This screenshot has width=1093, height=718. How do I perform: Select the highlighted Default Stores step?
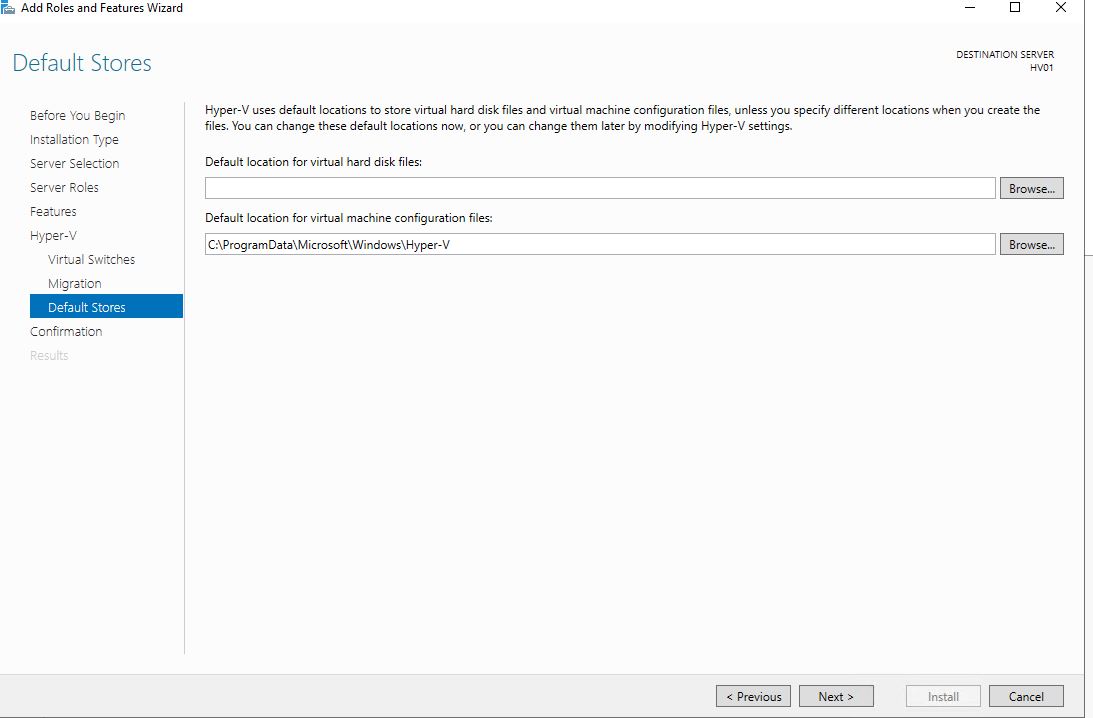(x=87, y=307)
